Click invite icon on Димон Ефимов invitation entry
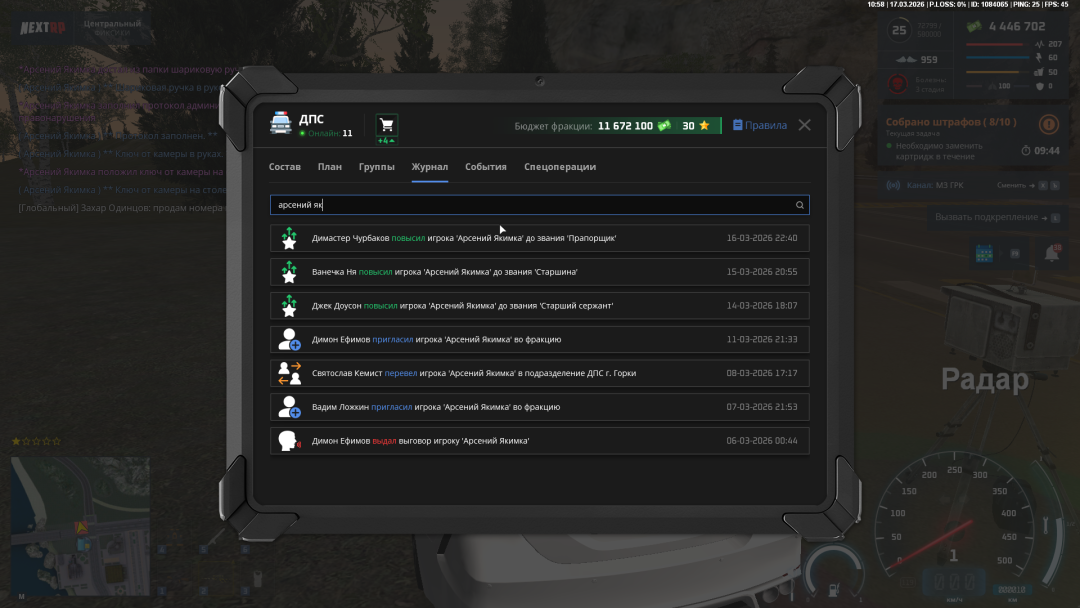The width and height of the screenshot is (1080, 608). click(289, 339)
